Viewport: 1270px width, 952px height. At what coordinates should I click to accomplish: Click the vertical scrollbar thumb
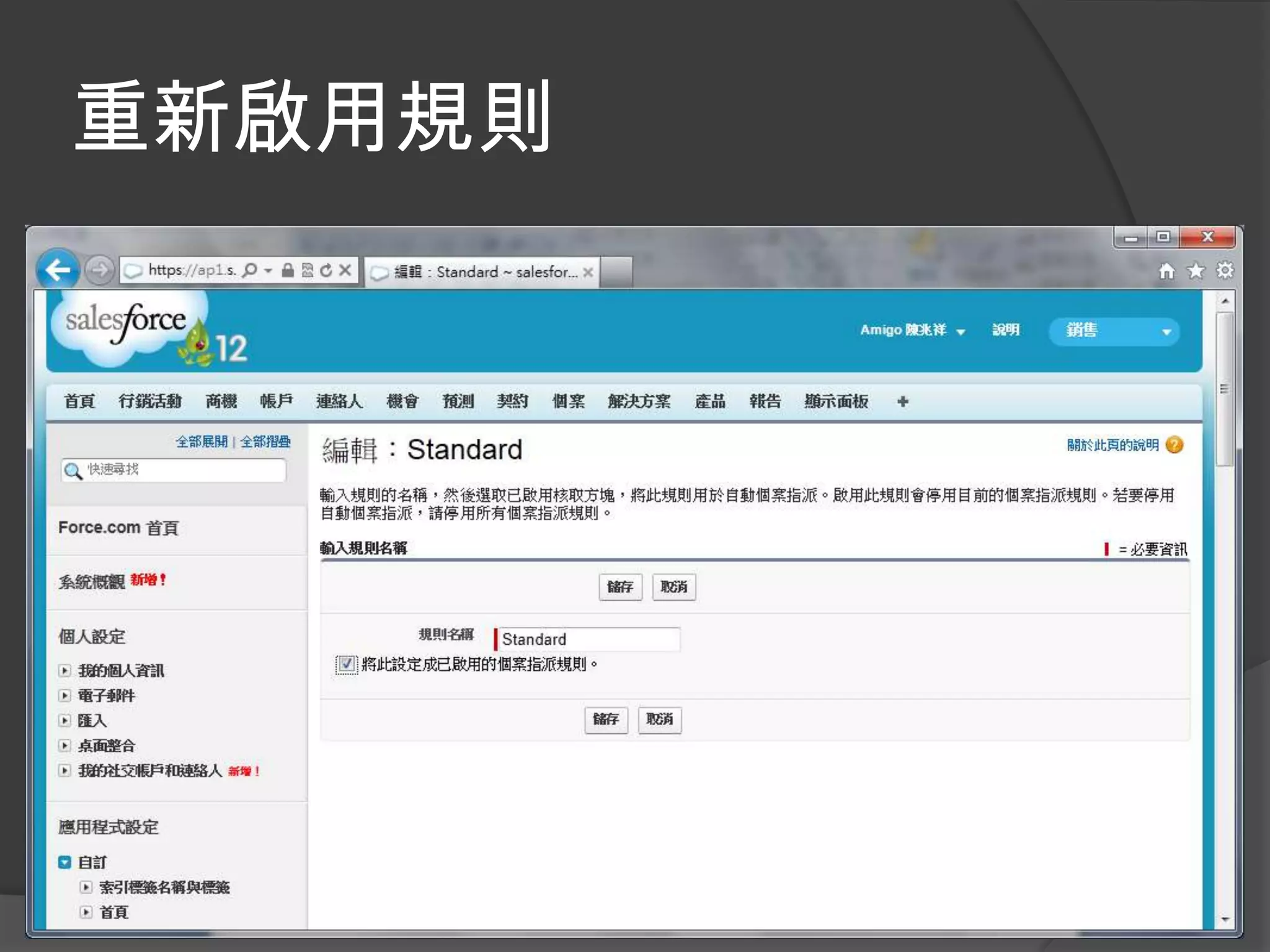tap(1225, 389)
